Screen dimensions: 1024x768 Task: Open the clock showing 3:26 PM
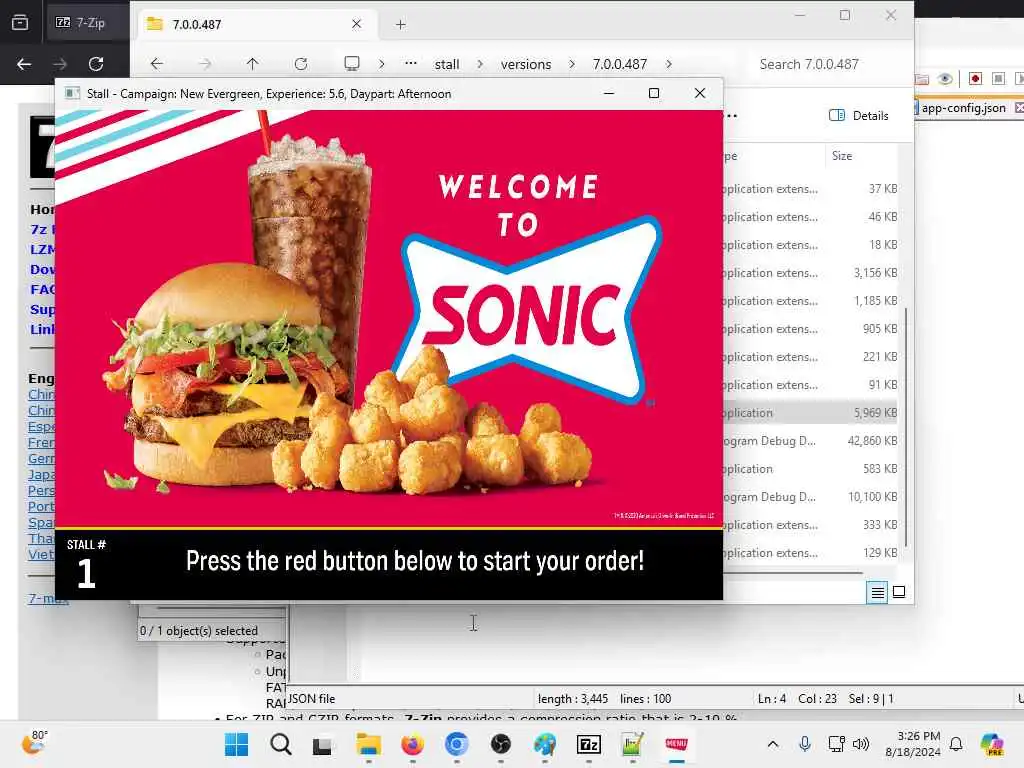click(912, 744)
